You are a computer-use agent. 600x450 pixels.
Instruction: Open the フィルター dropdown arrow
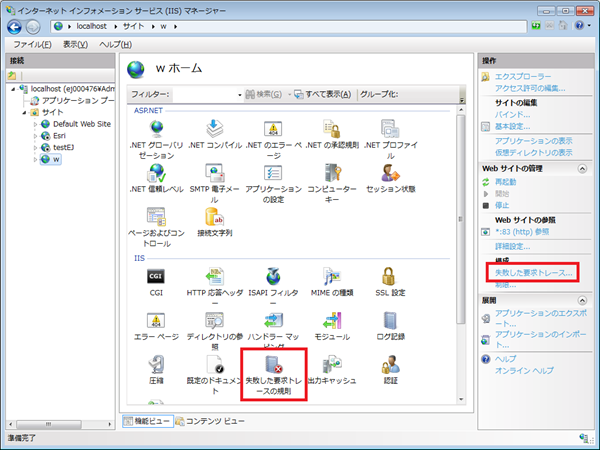coord(240,95)
